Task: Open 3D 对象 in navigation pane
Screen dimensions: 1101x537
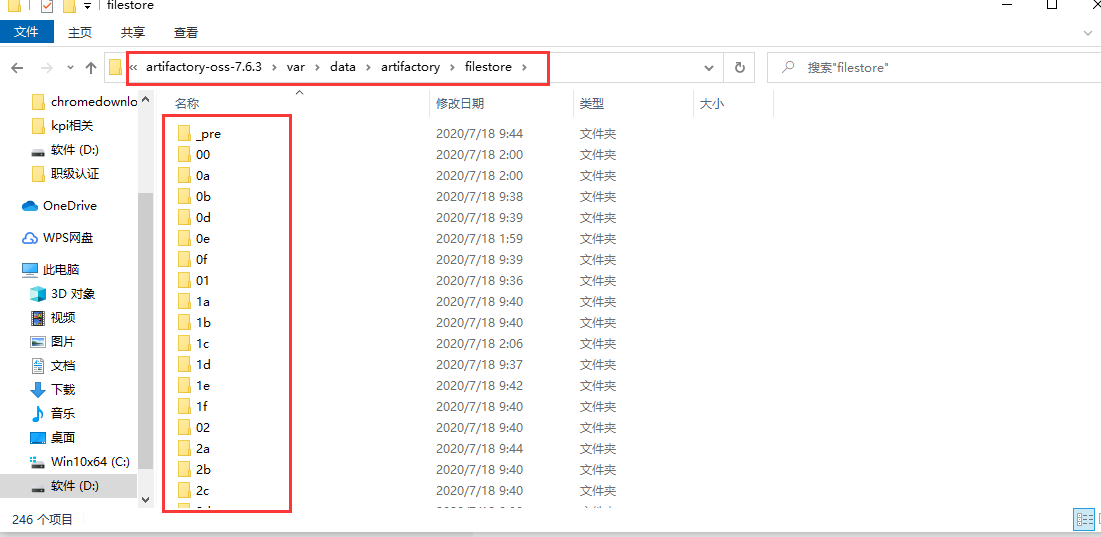Action: (62, 293)
